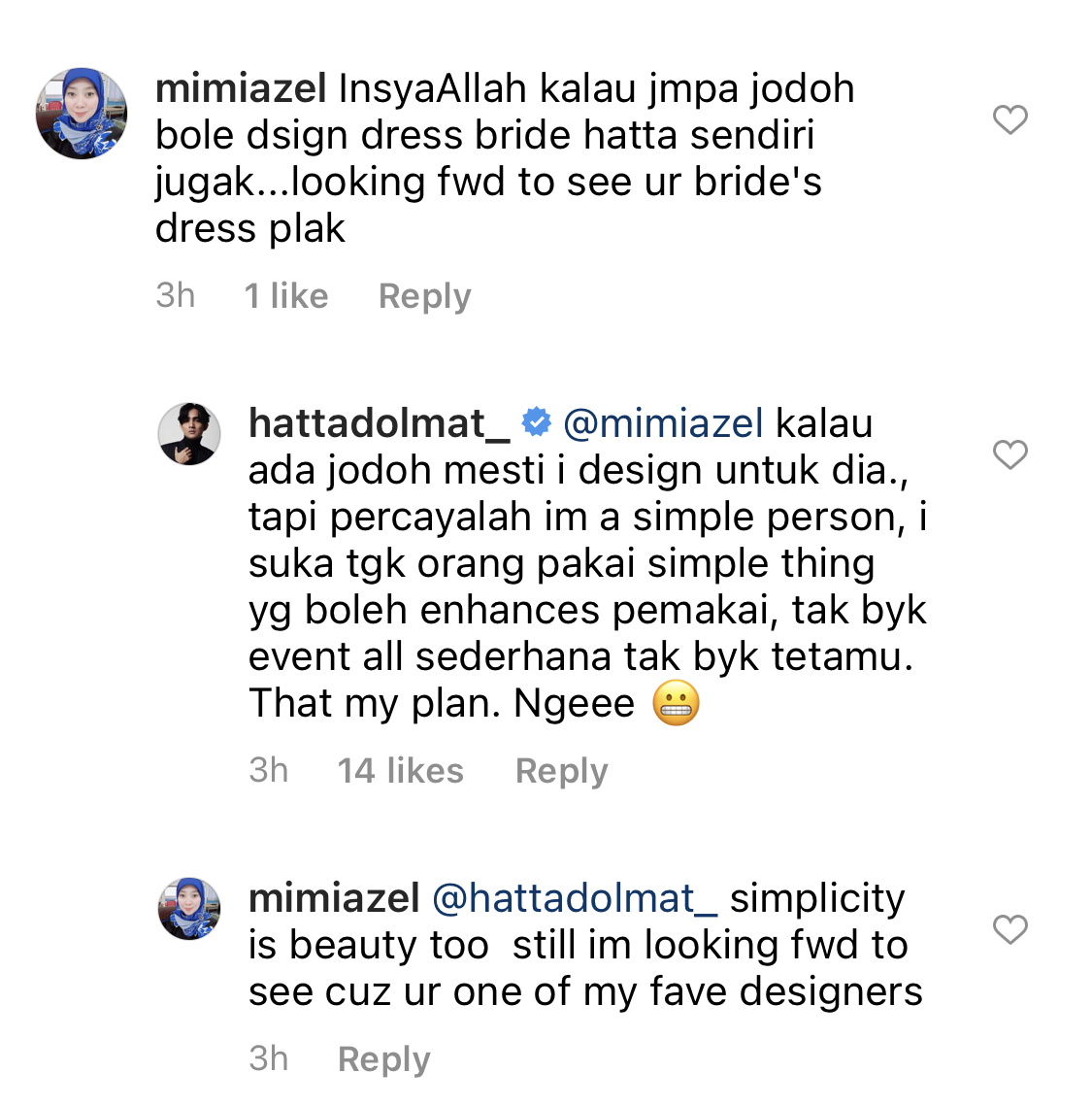The width and height of the screenshot is (1092, 1106).
Task: Visit the hattadolmat_ username link
Action: [x=379, y=423]
